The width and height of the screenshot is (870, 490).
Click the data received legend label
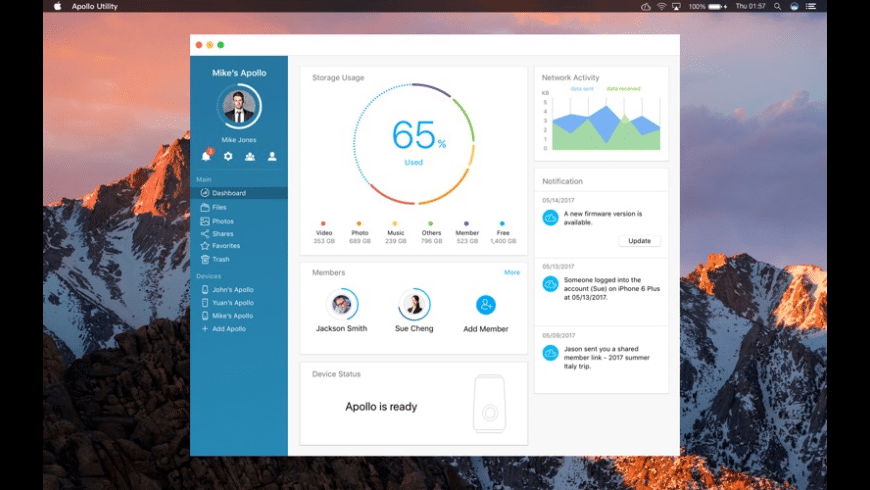point(623,89)
